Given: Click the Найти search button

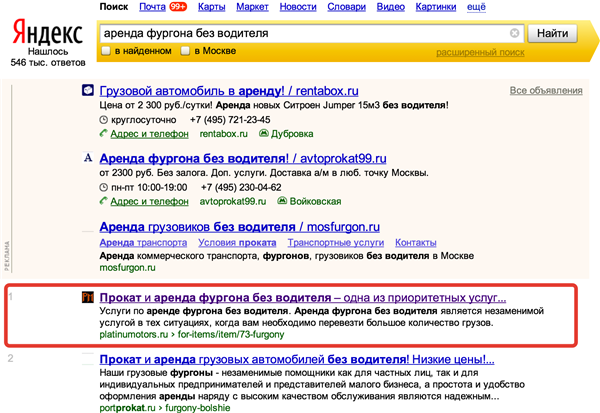Looking at the screenshot, I should click(x=552, y=33).
